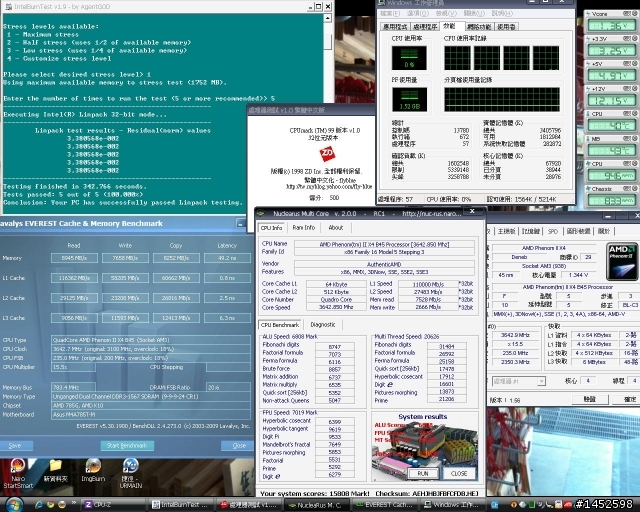The image size is (640, 512).
Task: Click the Chassis fan sensor icon
Action: click(x=588, y=189)
